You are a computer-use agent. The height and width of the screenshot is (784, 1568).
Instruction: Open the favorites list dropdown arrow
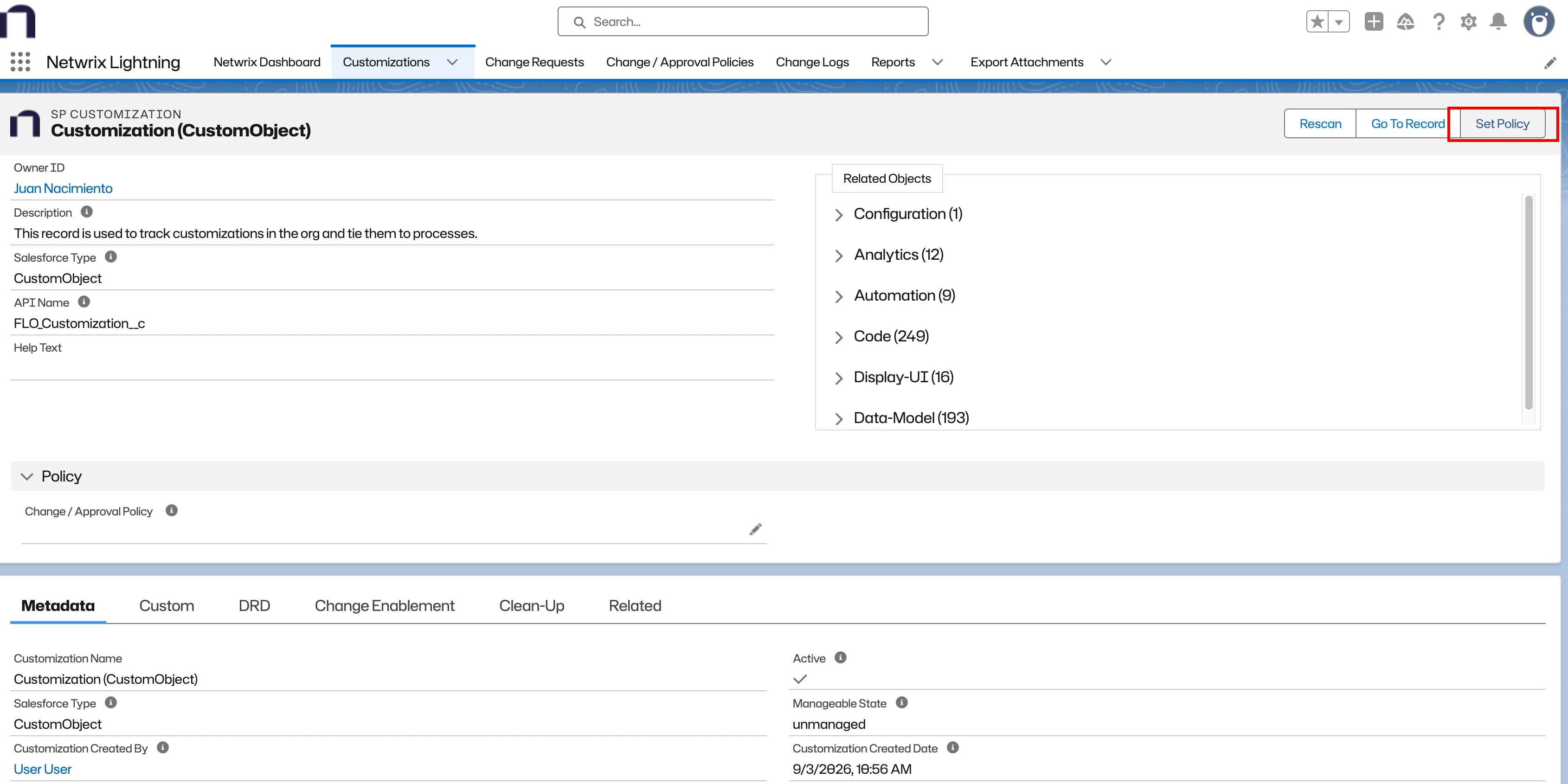pyautogui.click(x=1339, y=22)
